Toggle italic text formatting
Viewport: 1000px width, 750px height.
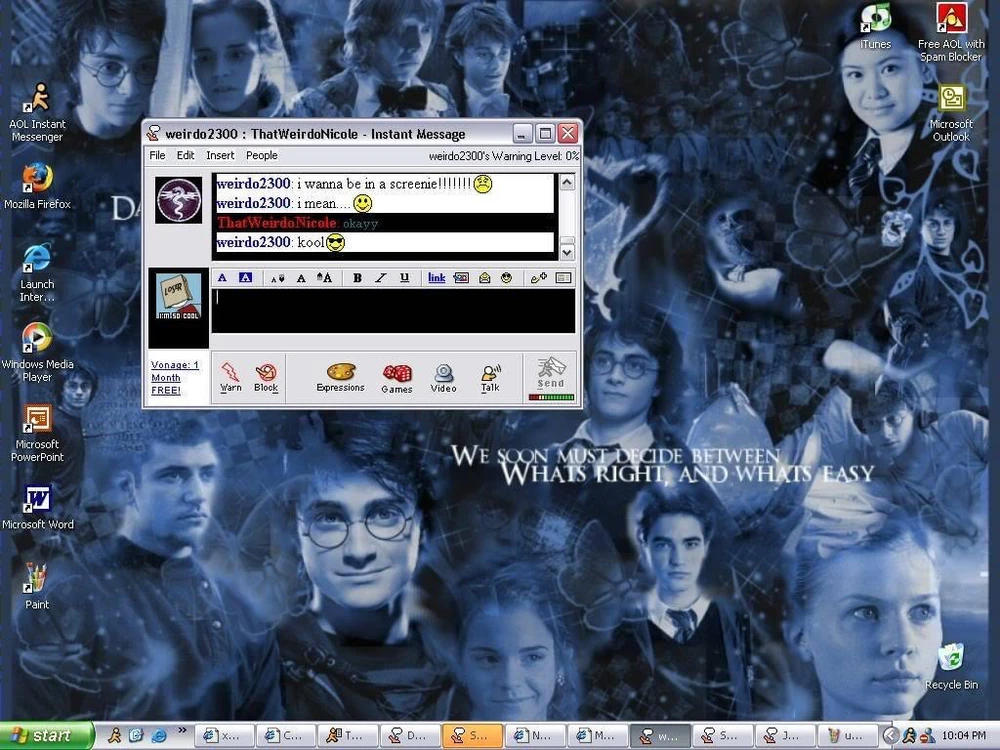(x=380, y=278)
